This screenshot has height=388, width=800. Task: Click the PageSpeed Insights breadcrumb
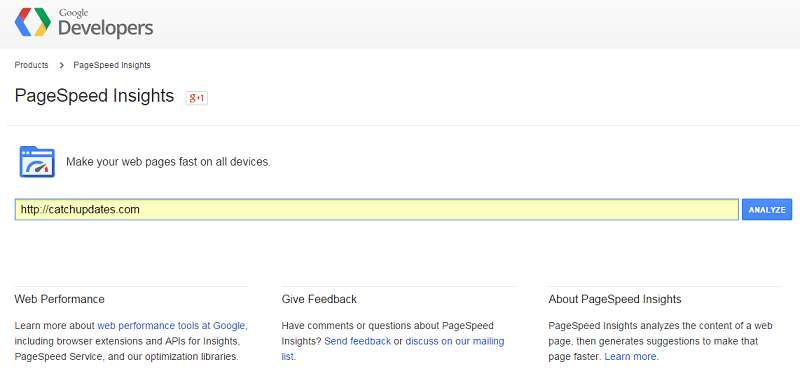112,65
